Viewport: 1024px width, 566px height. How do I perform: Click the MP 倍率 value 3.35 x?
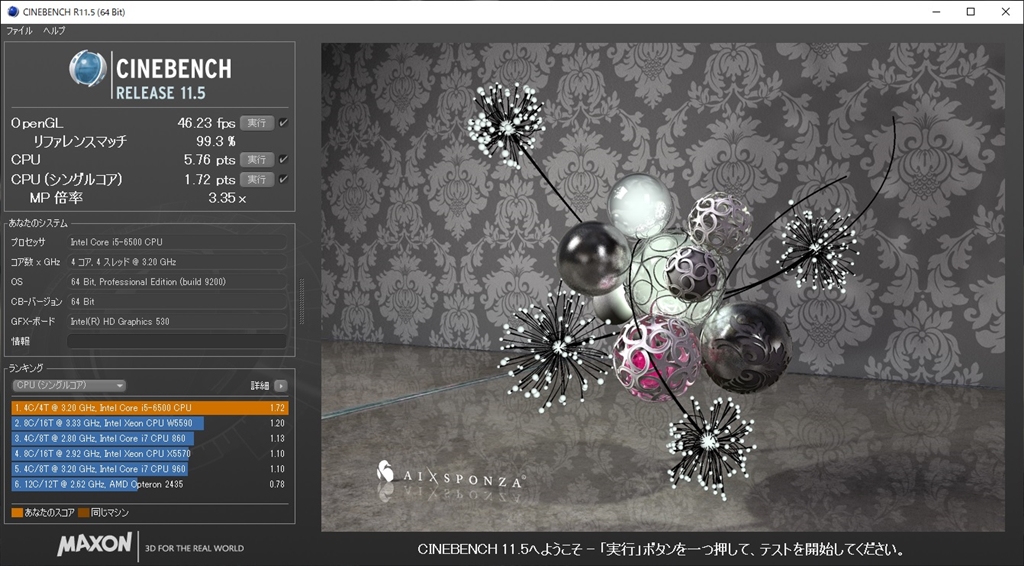tap(227, 198)
